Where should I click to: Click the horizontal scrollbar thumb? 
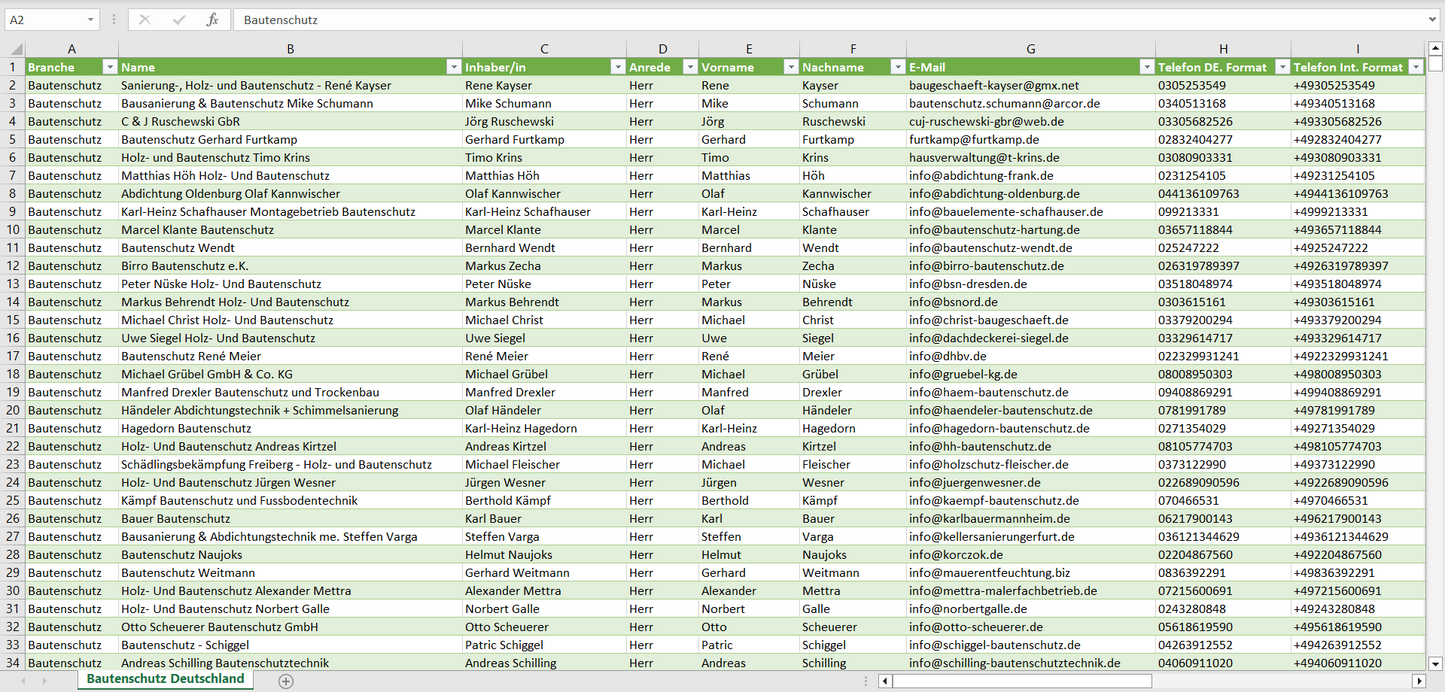(1021, 681)
